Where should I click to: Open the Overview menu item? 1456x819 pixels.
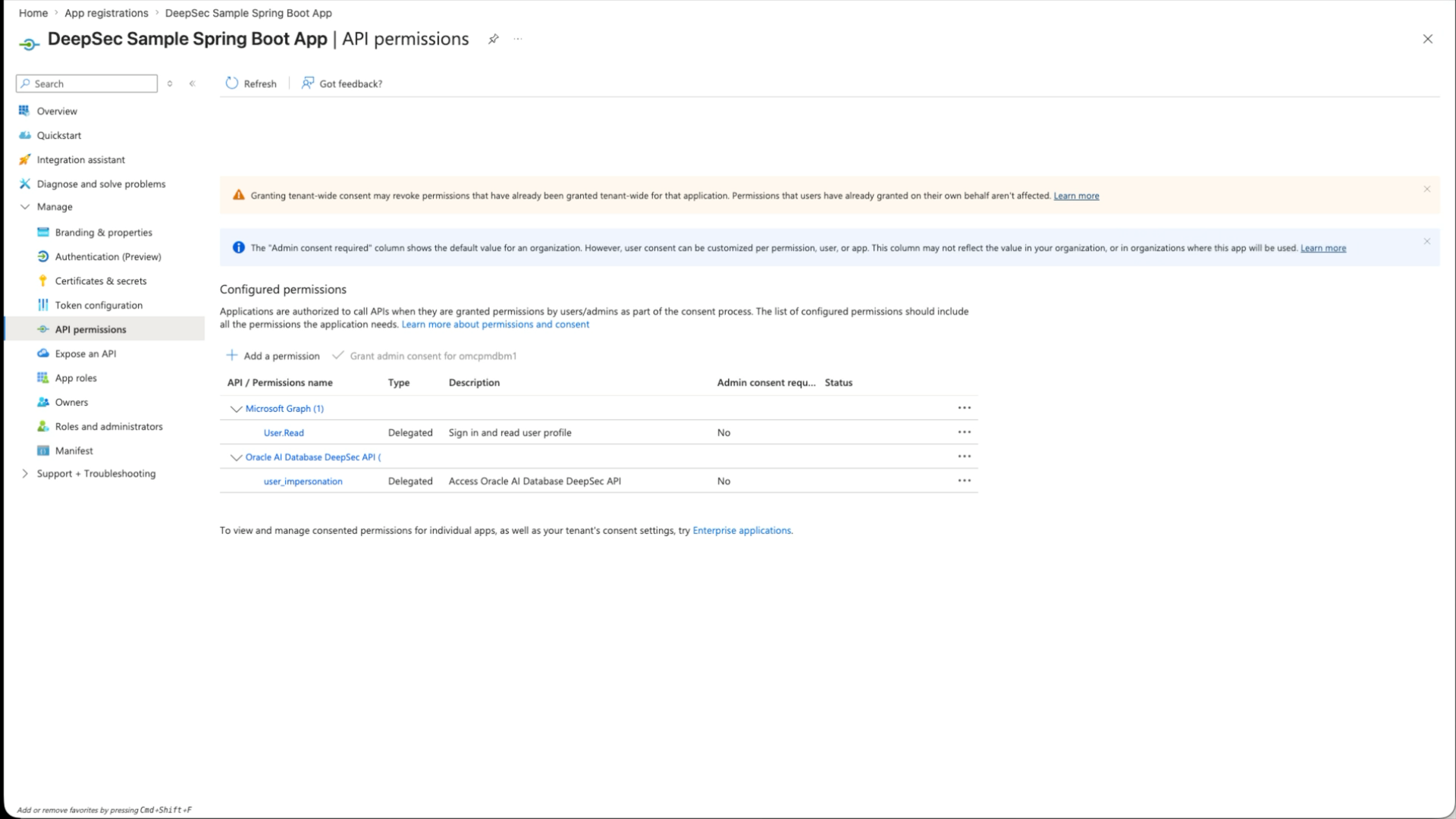click(x=57, y=111)
